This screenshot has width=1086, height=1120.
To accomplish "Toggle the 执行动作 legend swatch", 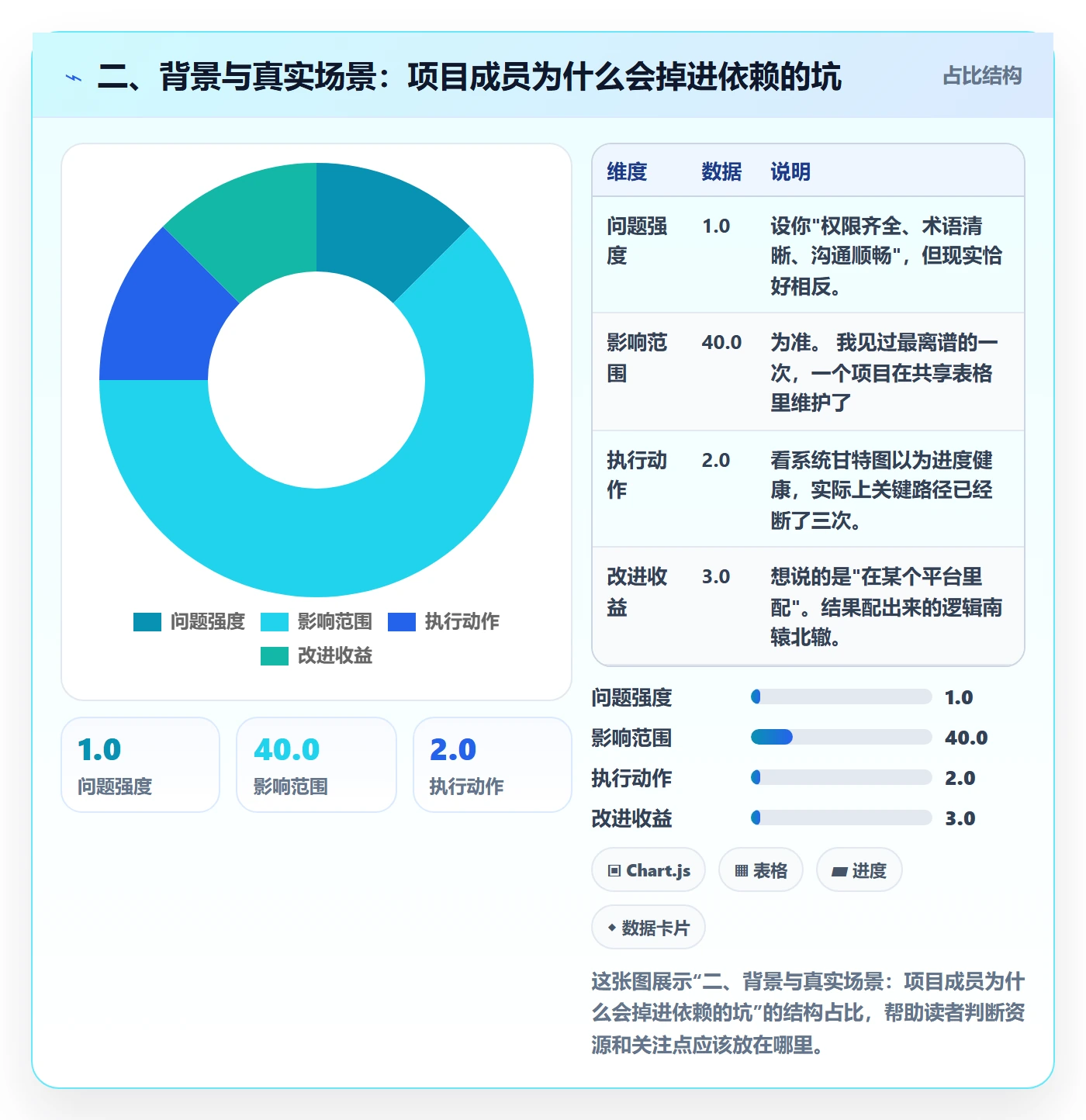I will tap(402, 622).
